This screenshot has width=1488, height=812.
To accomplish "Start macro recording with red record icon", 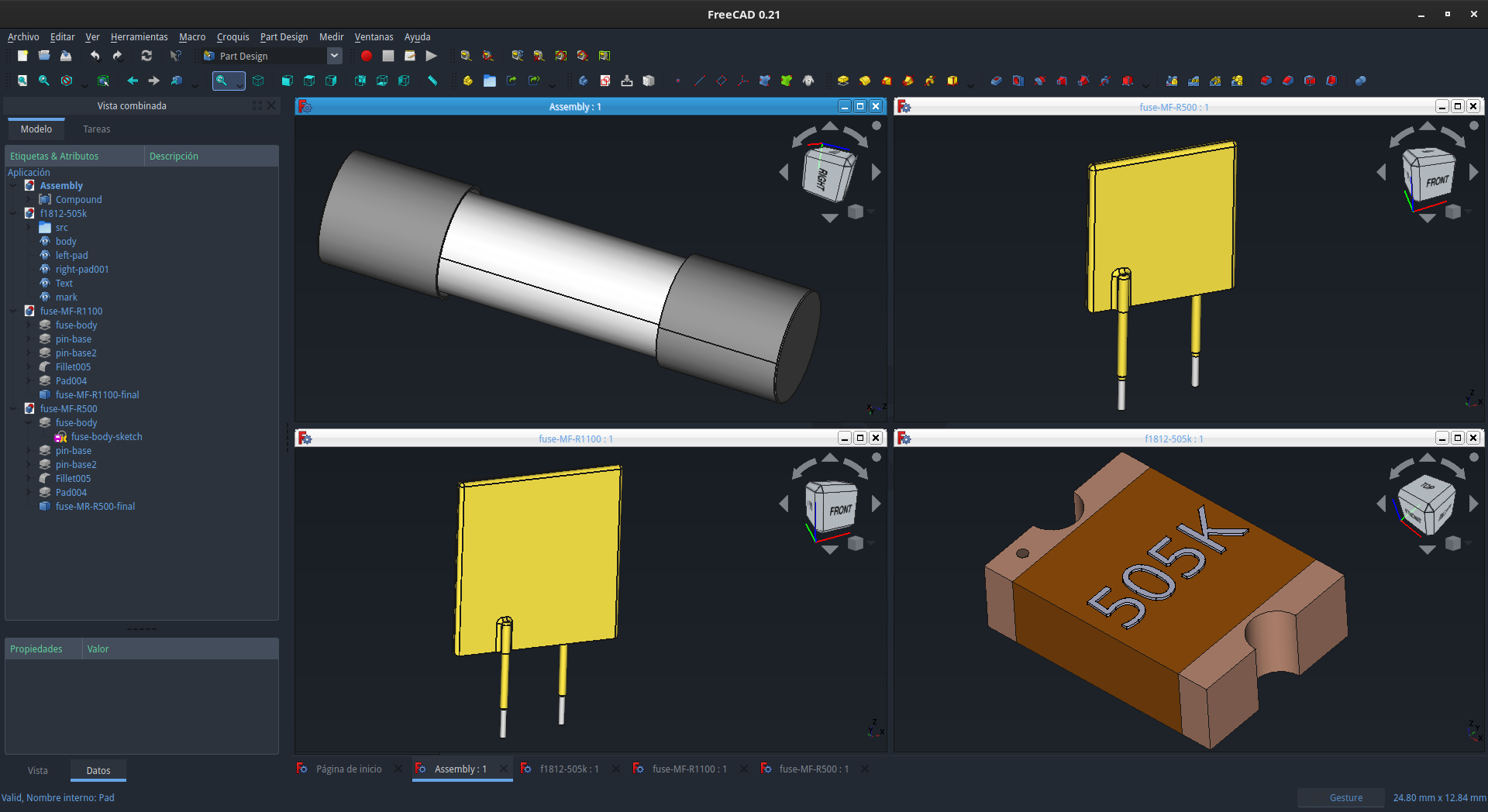I will point(367,56).
